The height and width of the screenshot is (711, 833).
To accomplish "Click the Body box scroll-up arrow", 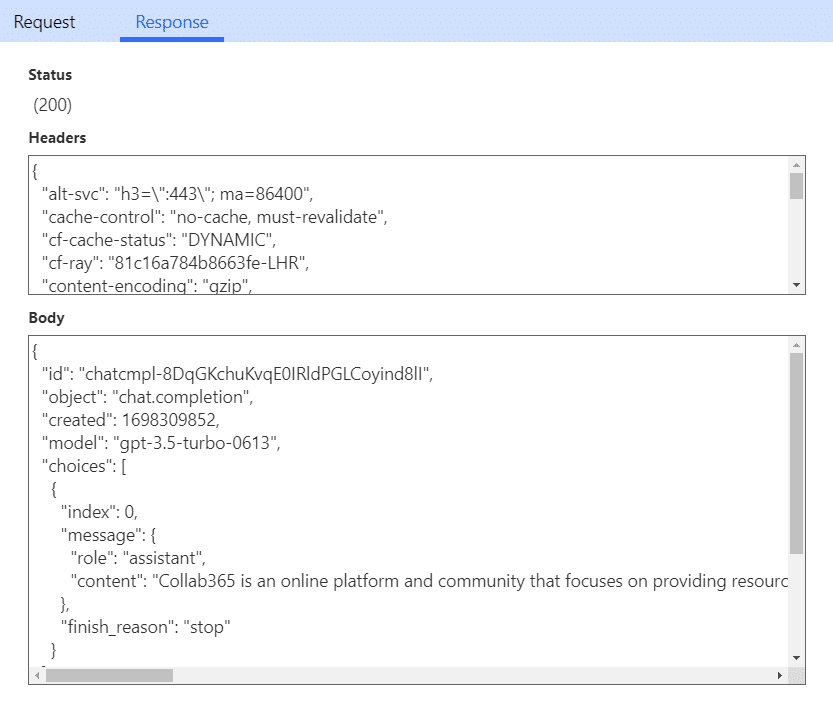I will click(x=796, y=345).
